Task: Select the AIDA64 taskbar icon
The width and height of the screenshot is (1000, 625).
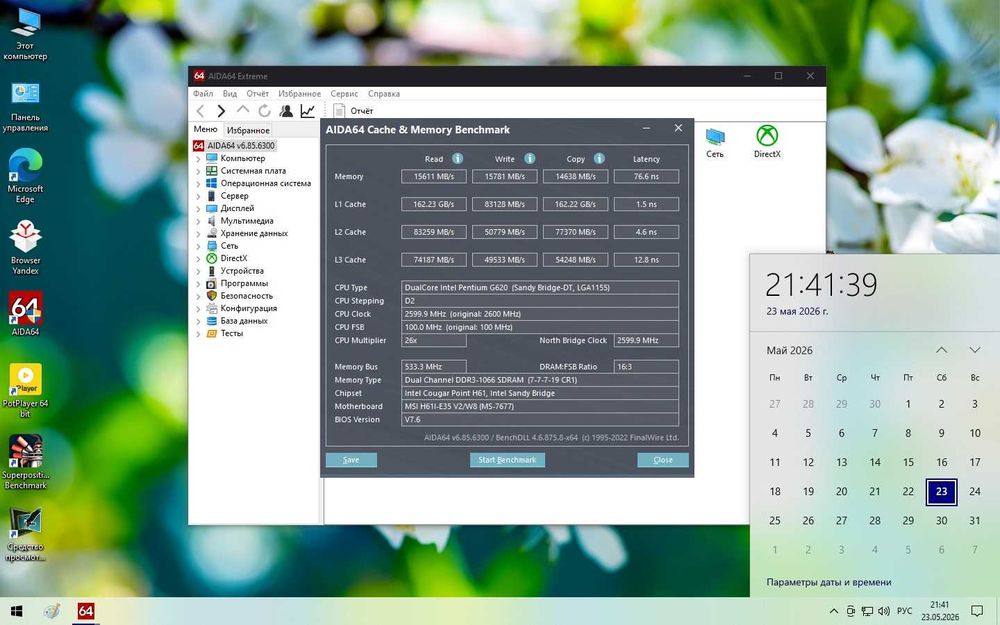Action: 85,612
